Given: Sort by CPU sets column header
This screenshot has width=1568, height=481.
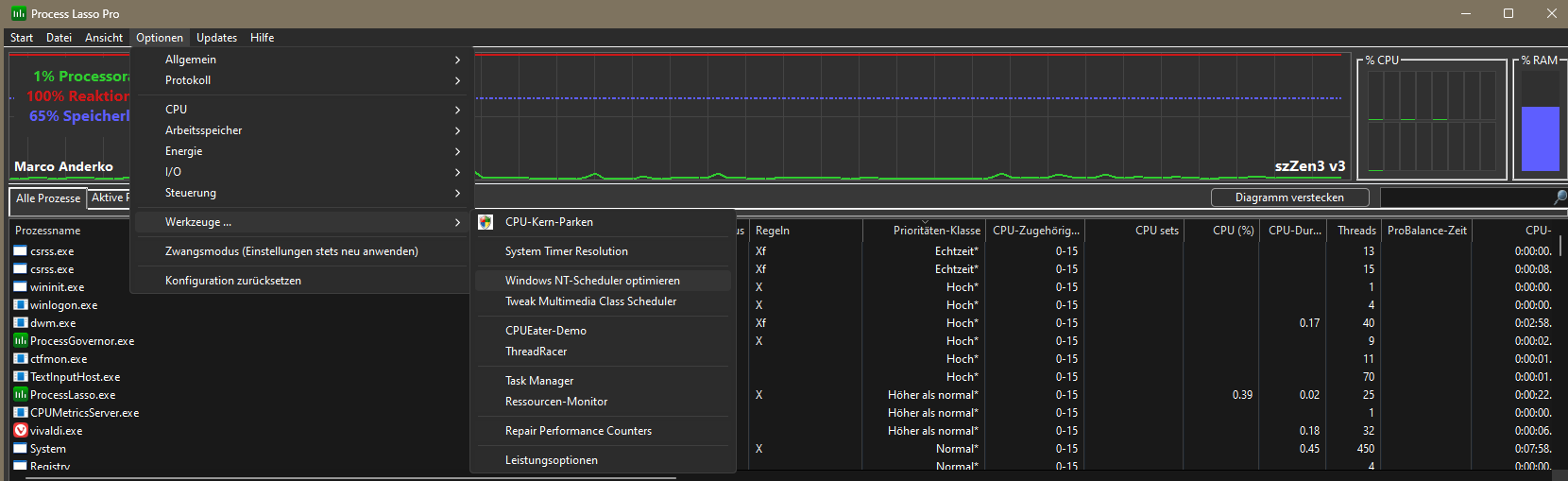Looking at the screenshot, I should 1133,231.
